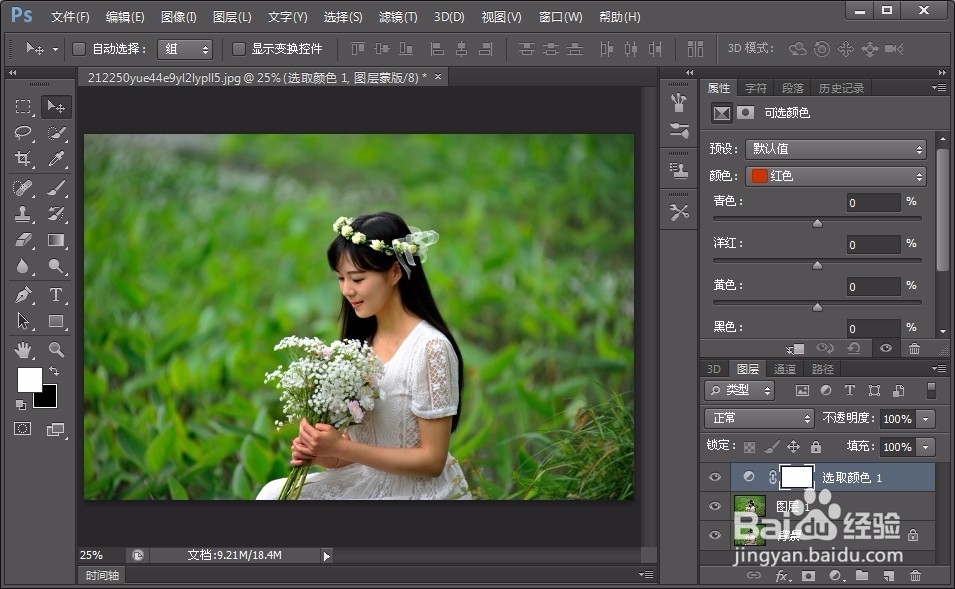
Task: Add layer style via fx icon
Action: pyautogui.click(x=781, y=576)
